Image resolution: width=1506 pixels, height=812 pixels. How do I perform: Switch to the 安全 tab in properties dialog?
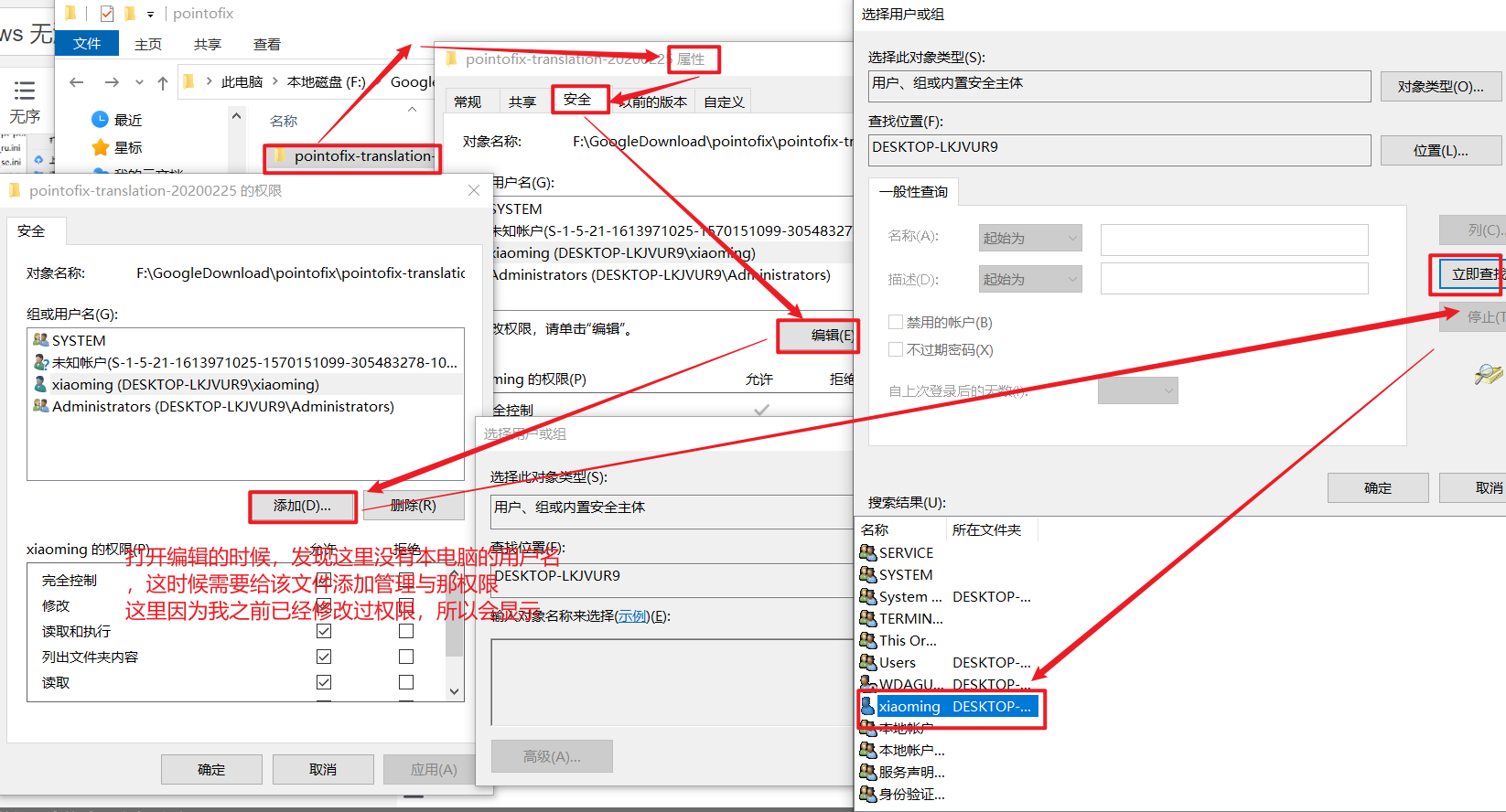click(x=577, y=100)
